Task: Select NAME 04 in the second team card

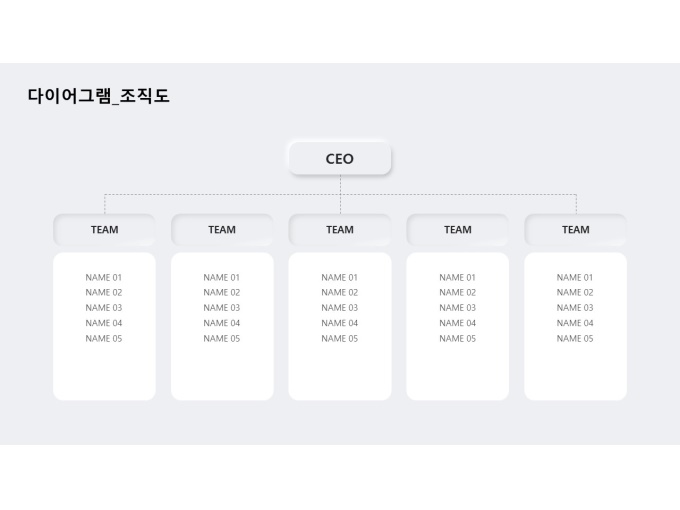Action: [222, 323]
